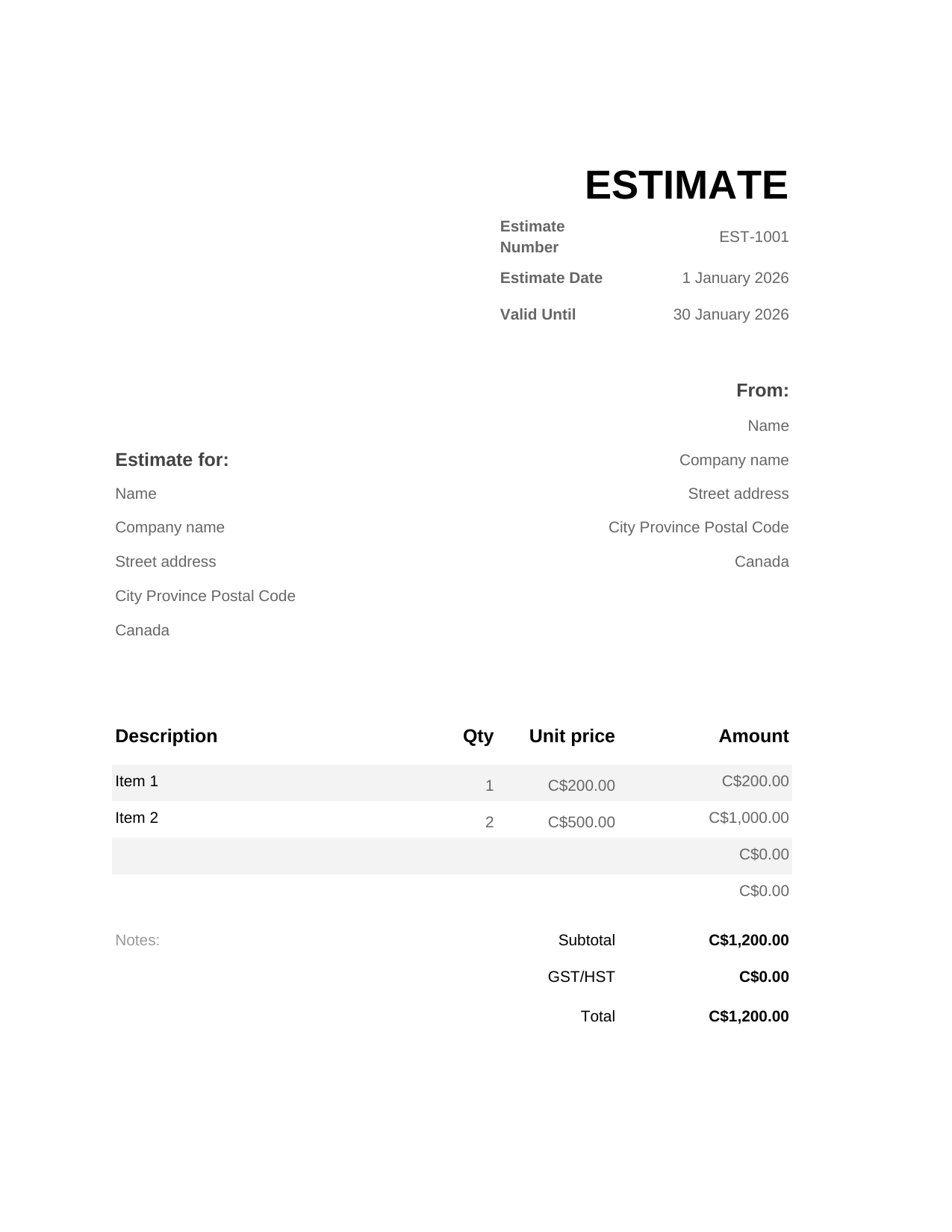Select Estimate for Street address line

click(x=165, y=561)
